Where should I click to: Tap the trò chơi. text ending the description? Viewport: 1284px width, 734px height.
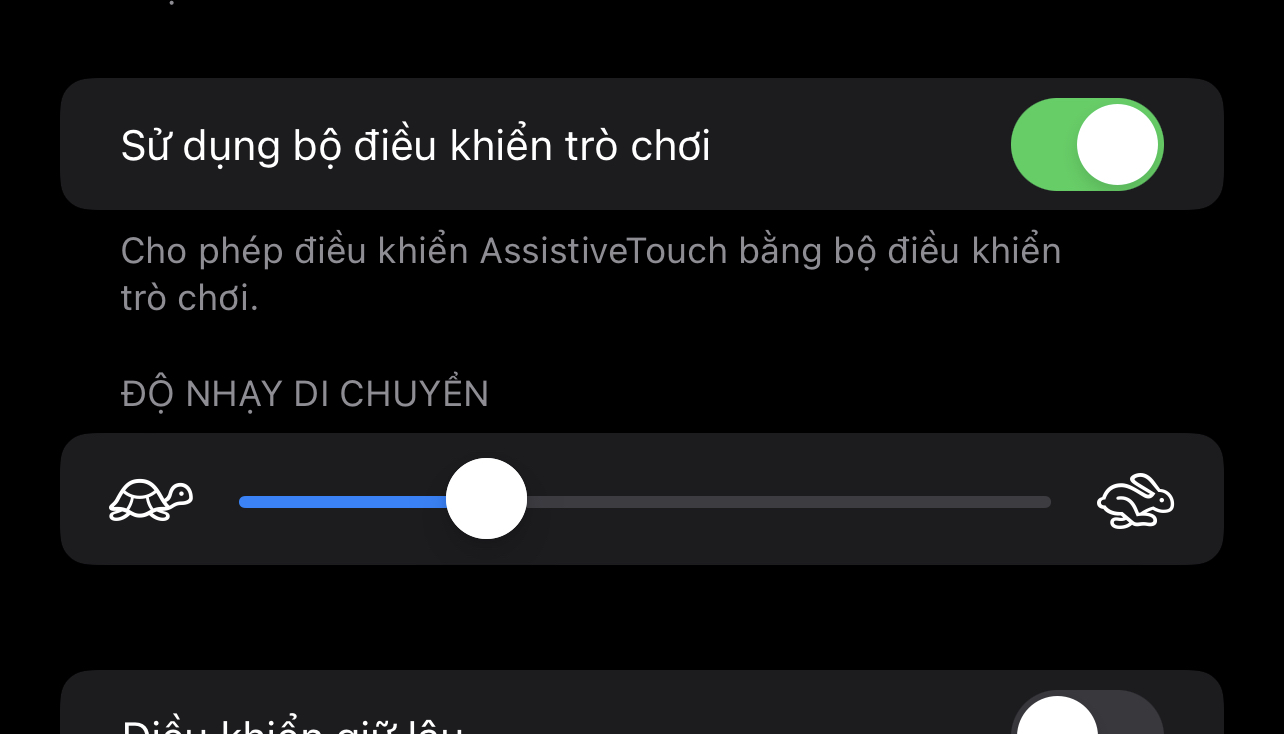point(189,298)
